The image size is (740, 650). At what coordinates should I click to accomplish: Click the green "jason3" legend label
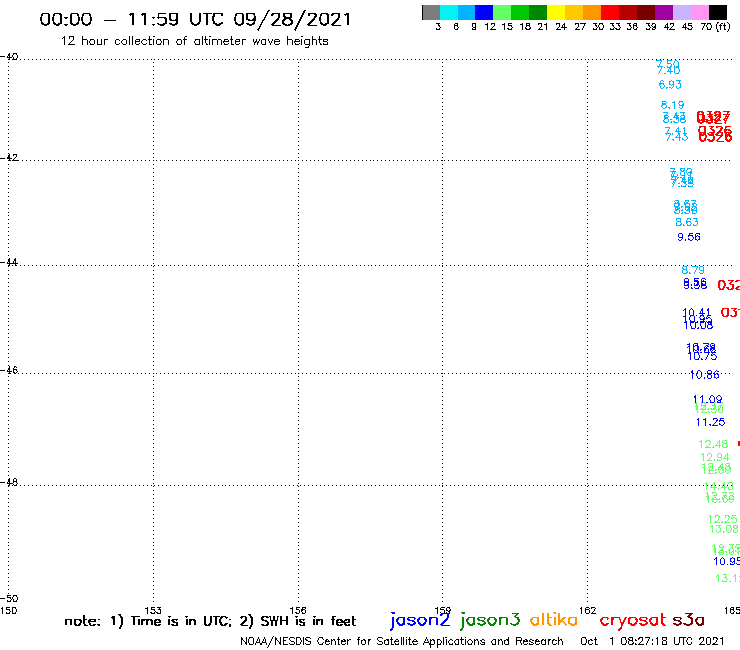490,620
